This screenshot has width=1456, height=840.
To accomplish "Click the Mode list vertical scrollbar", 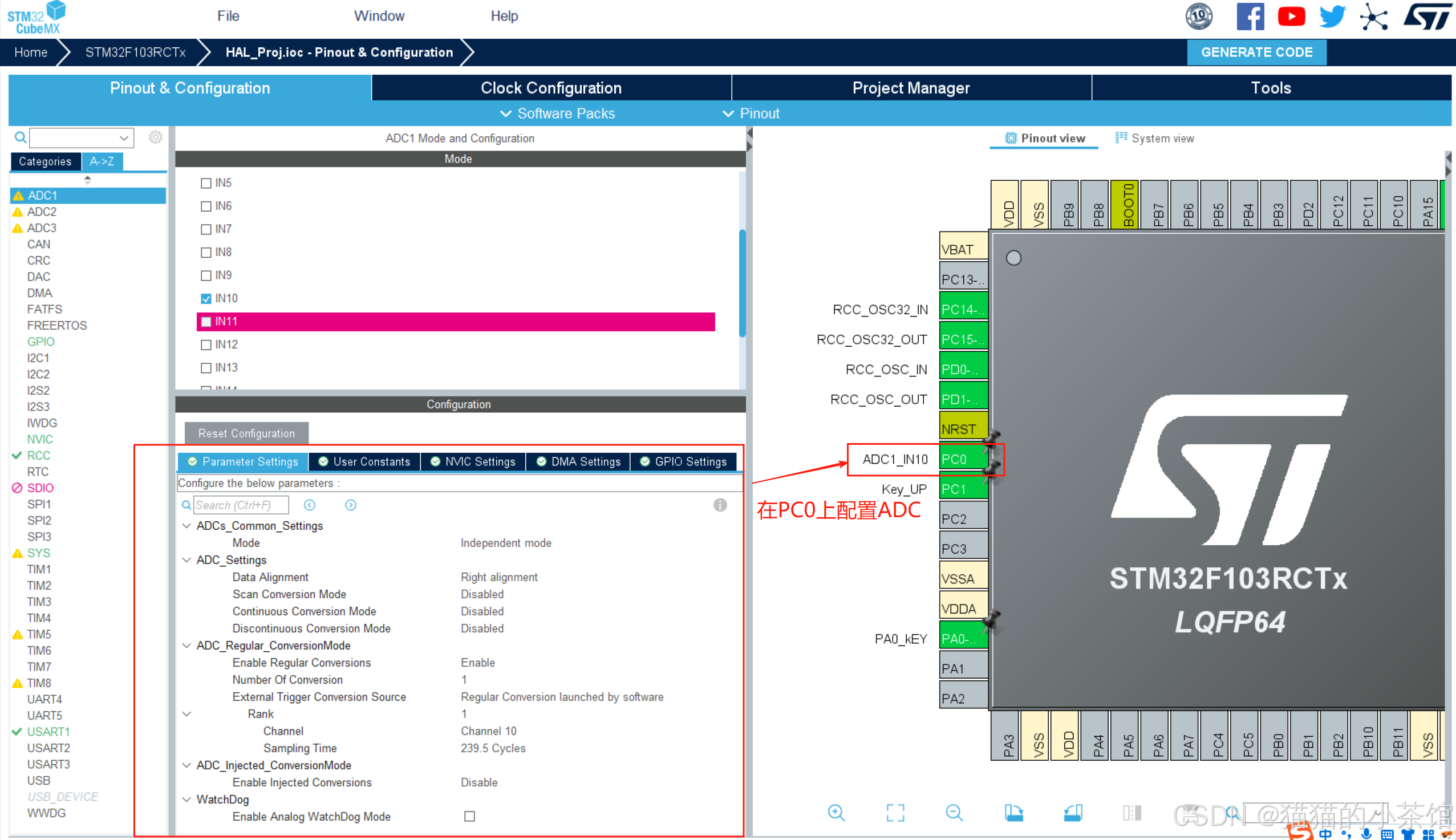I will (743, 283).
